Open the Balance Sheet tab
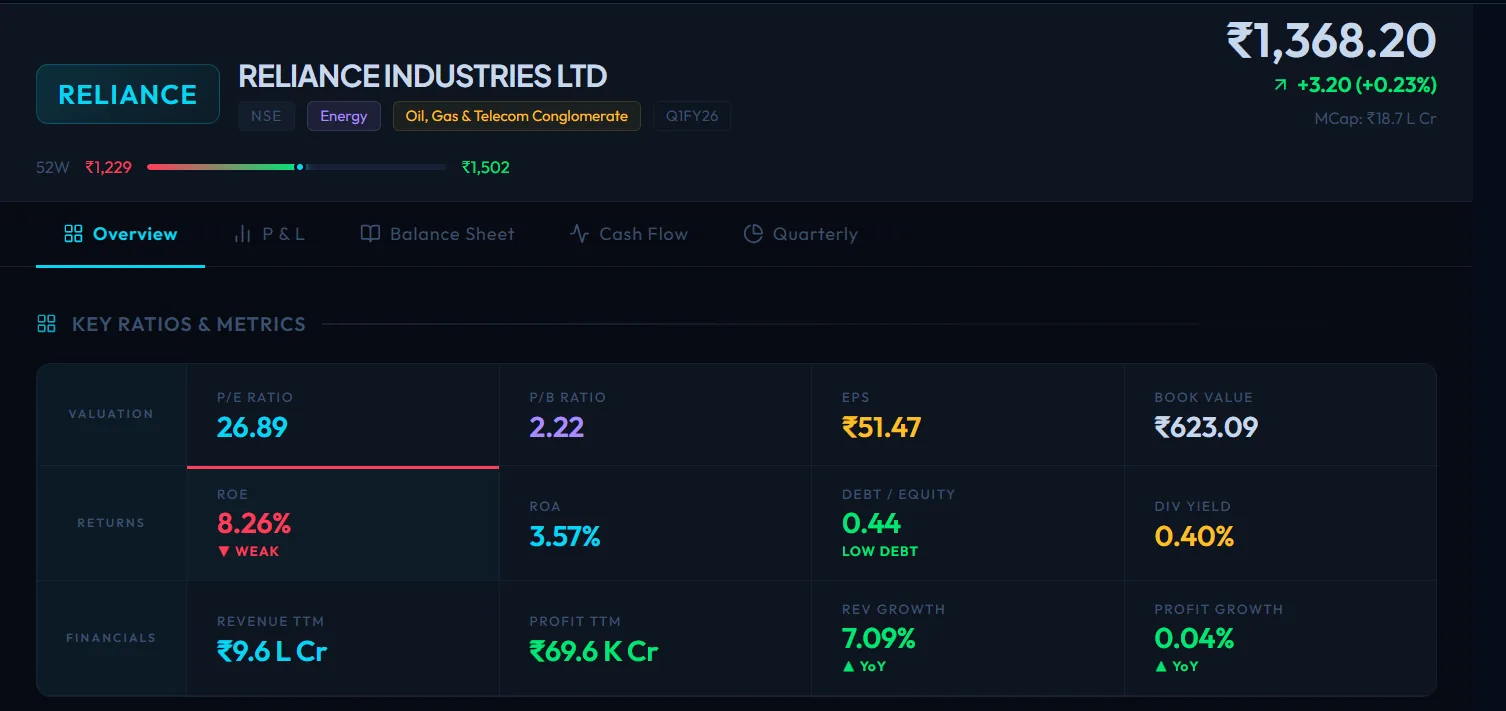The height and width of the screenshot is (711, 1506). tap(437, 234)
